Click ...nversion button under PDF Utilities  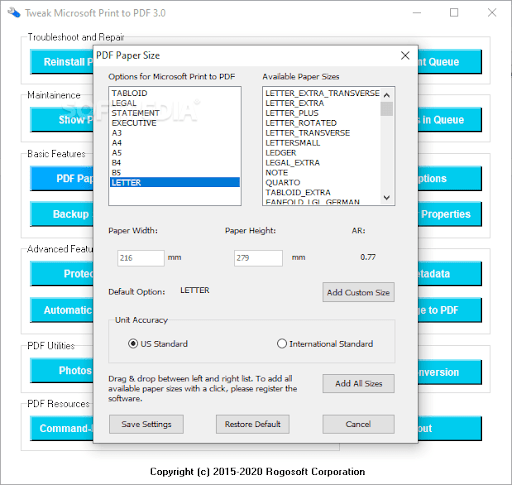[x=450, y=372]
